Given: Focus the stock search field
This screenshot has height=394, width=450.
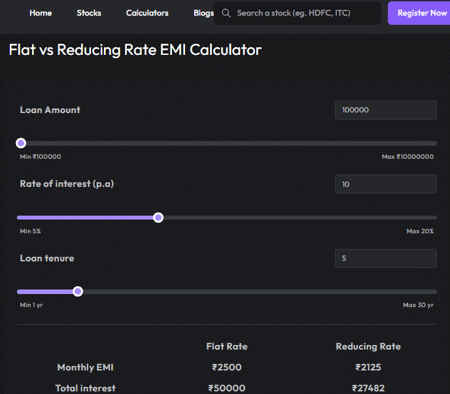Looking at the screenshot, I should tap(297, 13).
